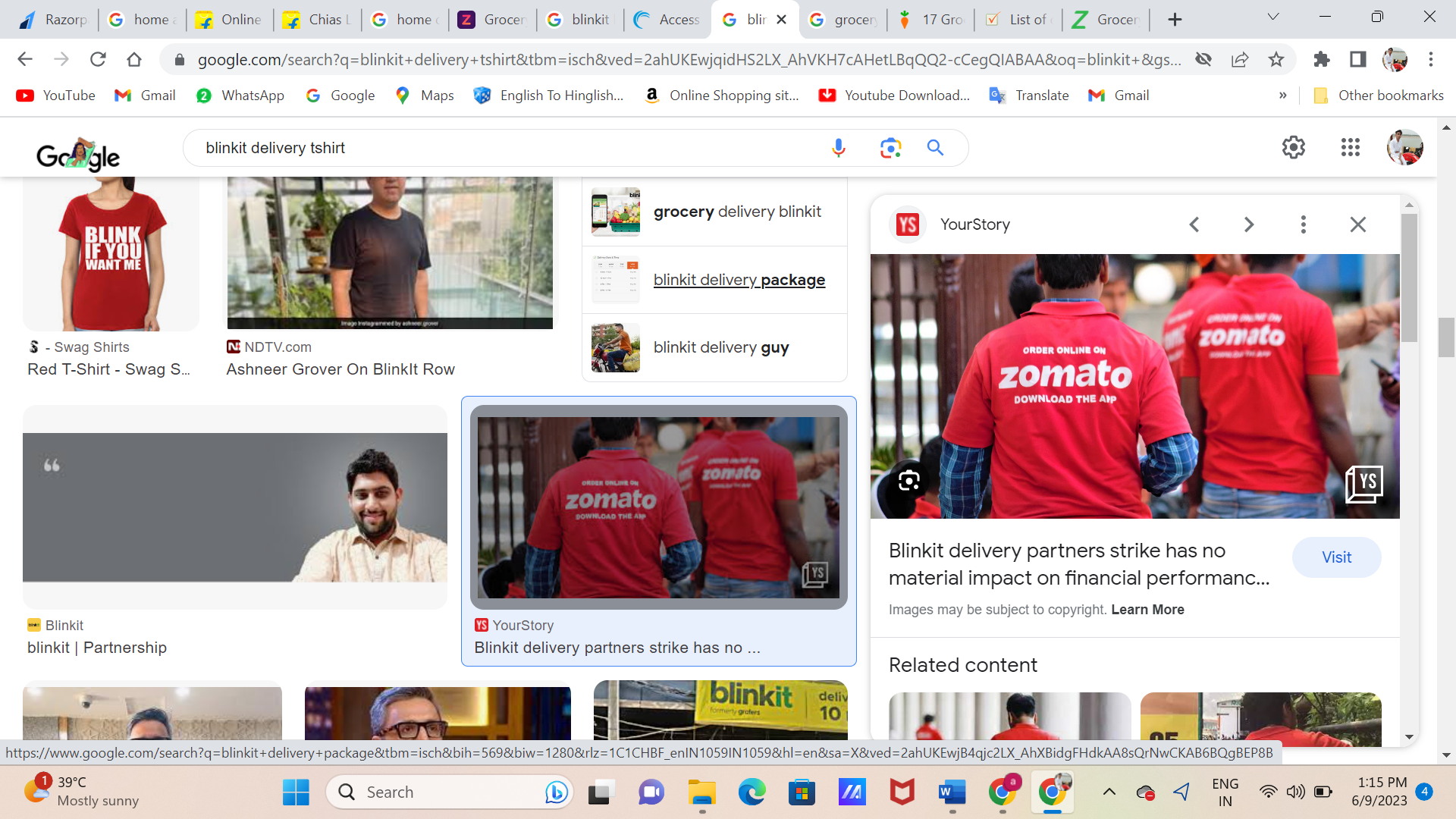1456x819 pixels.
Task: Show the next image in preview panel
Action: coord(1249,224)
